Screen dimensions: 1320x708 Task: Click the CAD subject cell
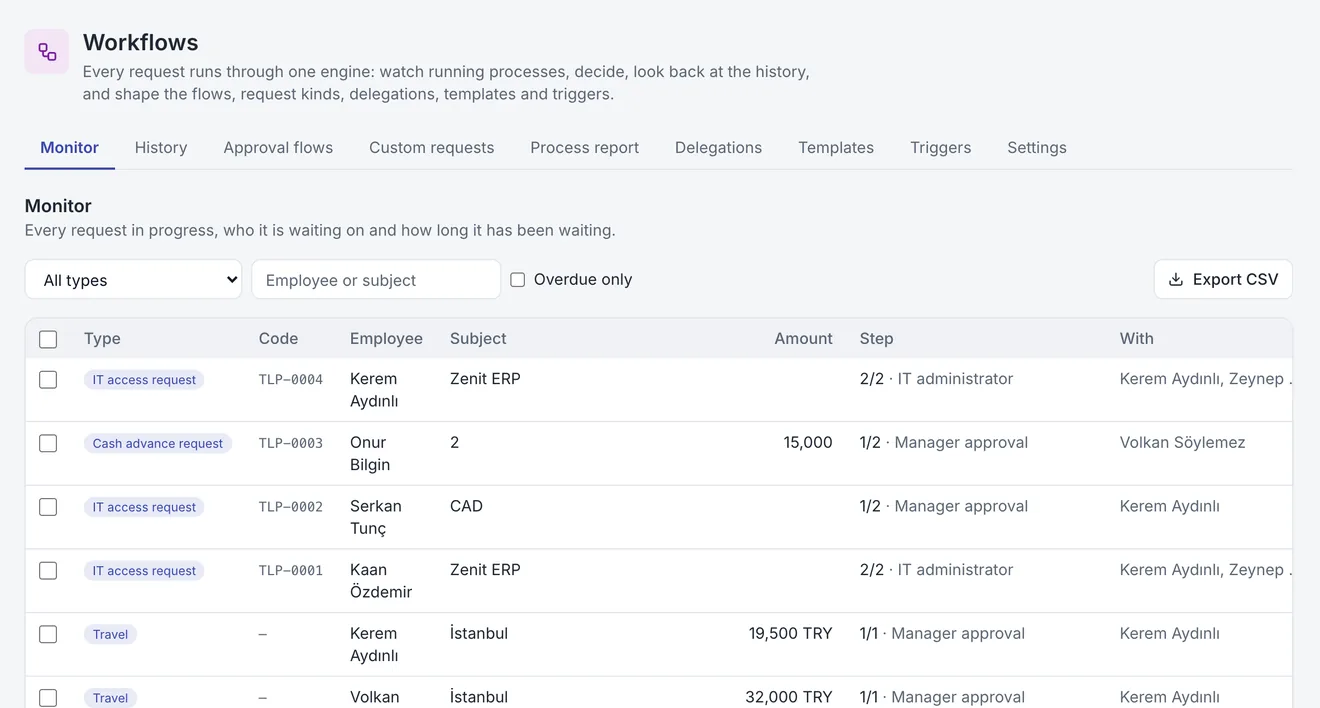[466, 506]
